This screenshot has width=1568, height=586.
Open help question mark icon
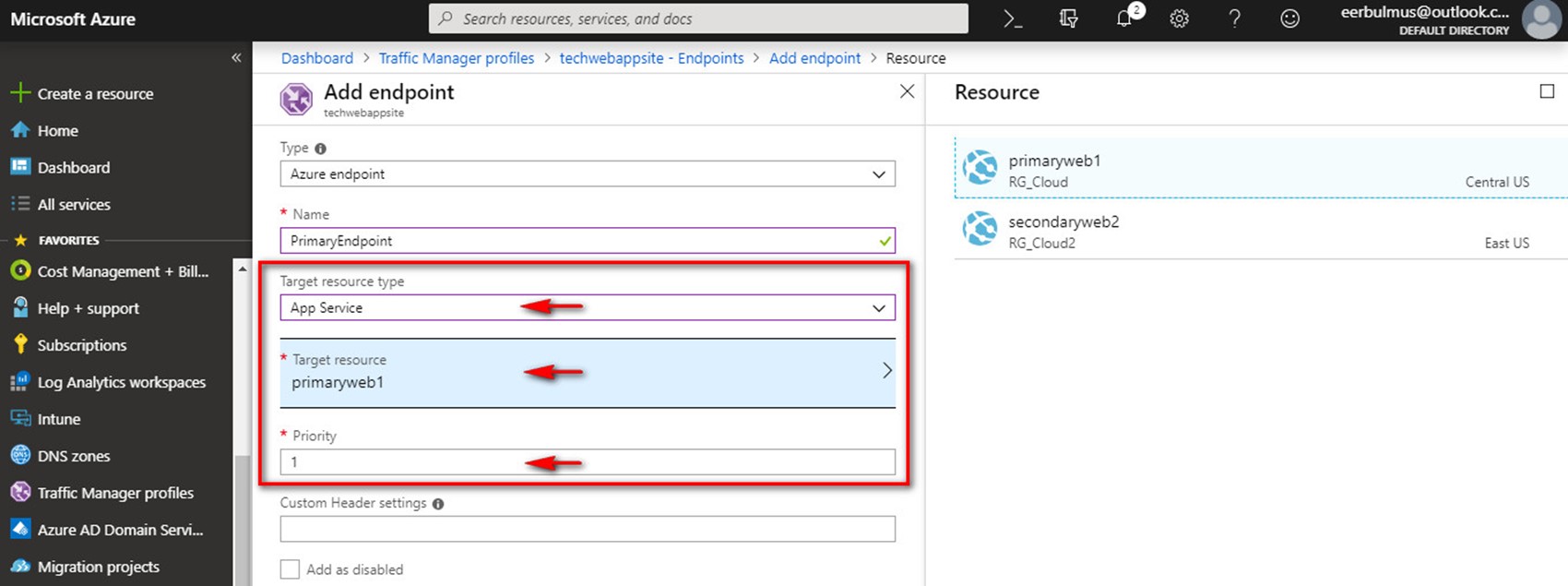pos(1235,18)
